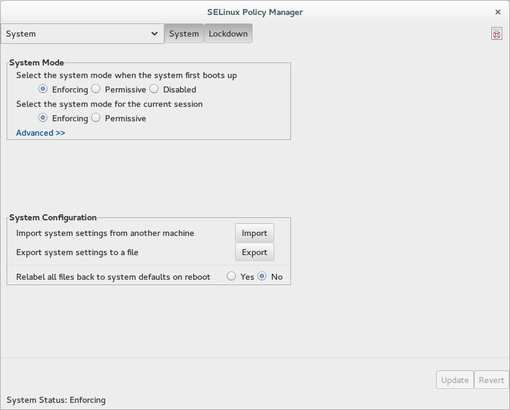Switch to the Lockdown tab
The width and height of the screenshot is (510, 410).
(x=228, y=34)
